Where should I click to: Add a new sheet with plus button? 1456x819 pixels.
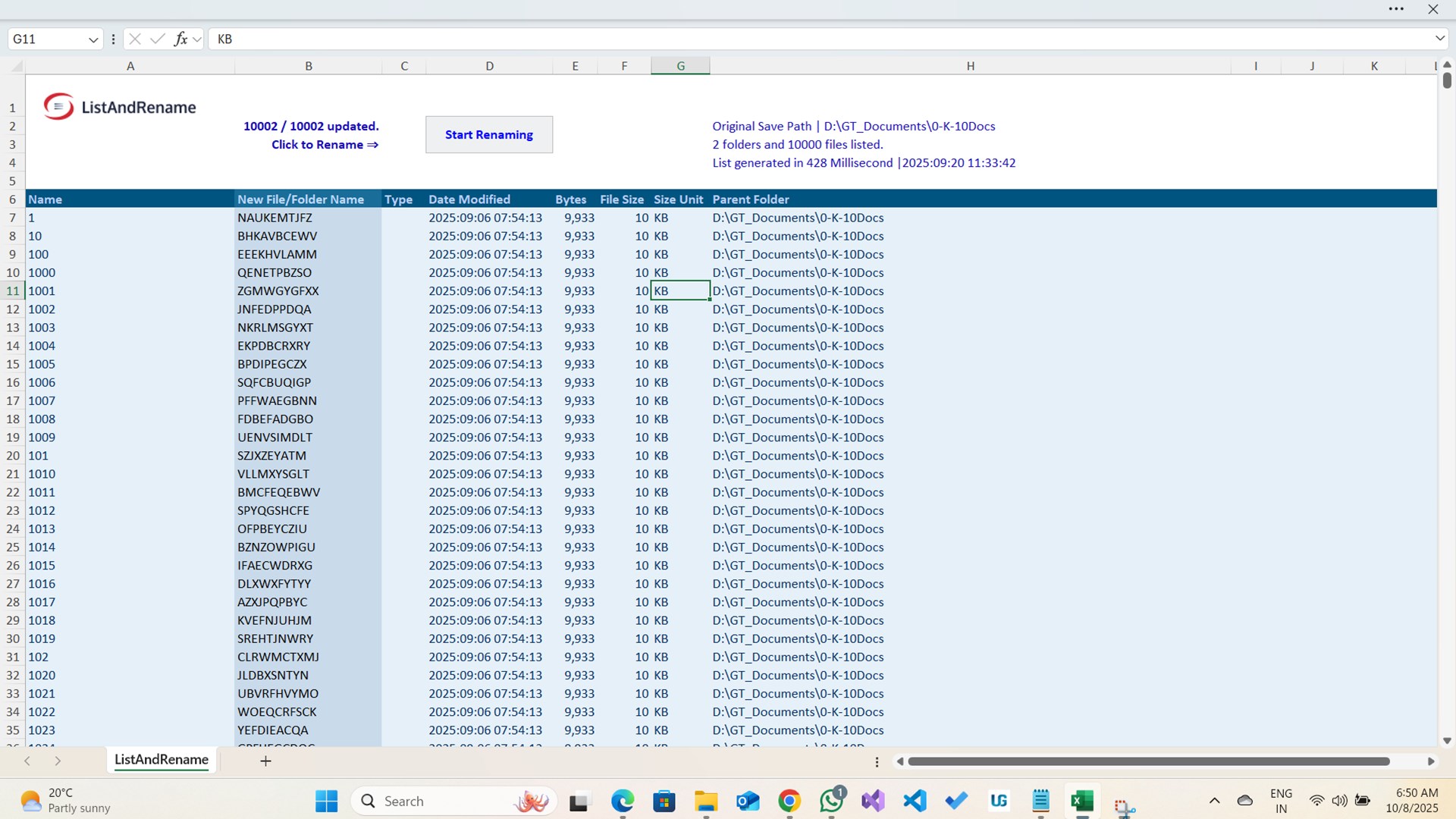[x=265, y=761]
